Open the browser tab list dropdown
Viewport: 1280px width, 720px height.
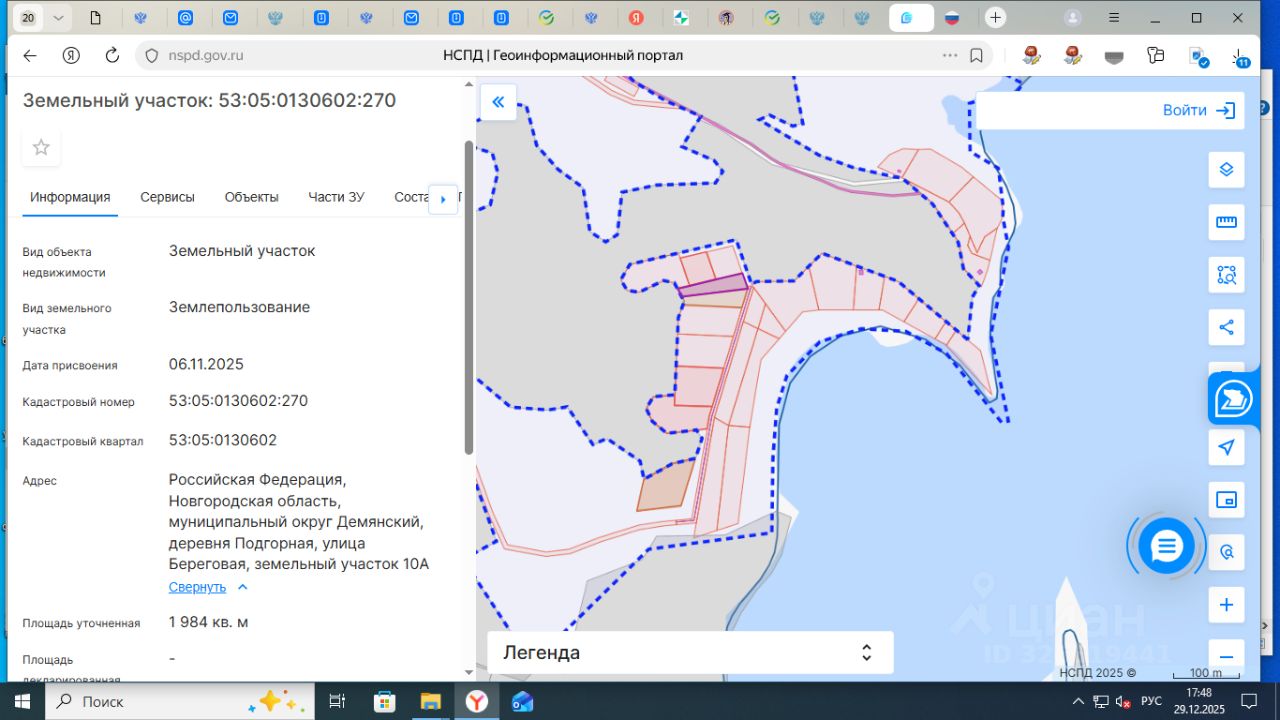click(58, 18)
